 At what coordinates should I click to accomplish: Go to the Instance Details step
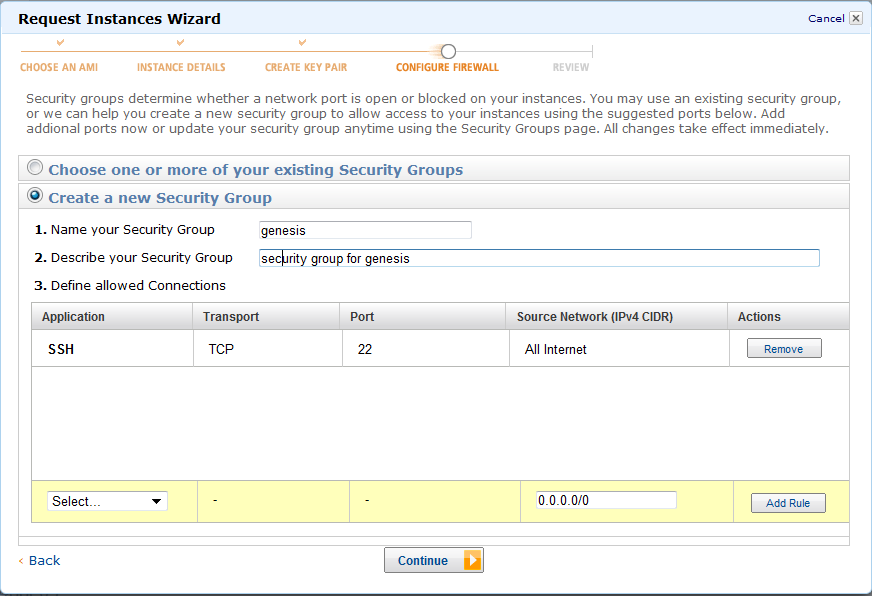coord(181,67)
